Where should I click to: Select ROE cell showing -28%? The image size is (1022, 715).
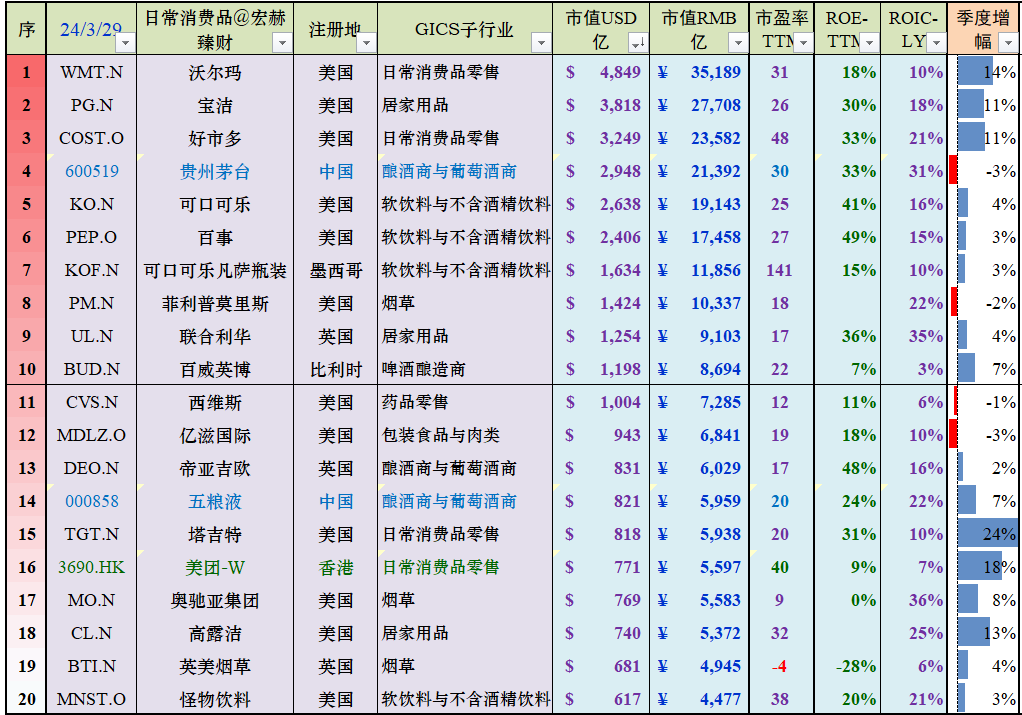click(847, 666)
